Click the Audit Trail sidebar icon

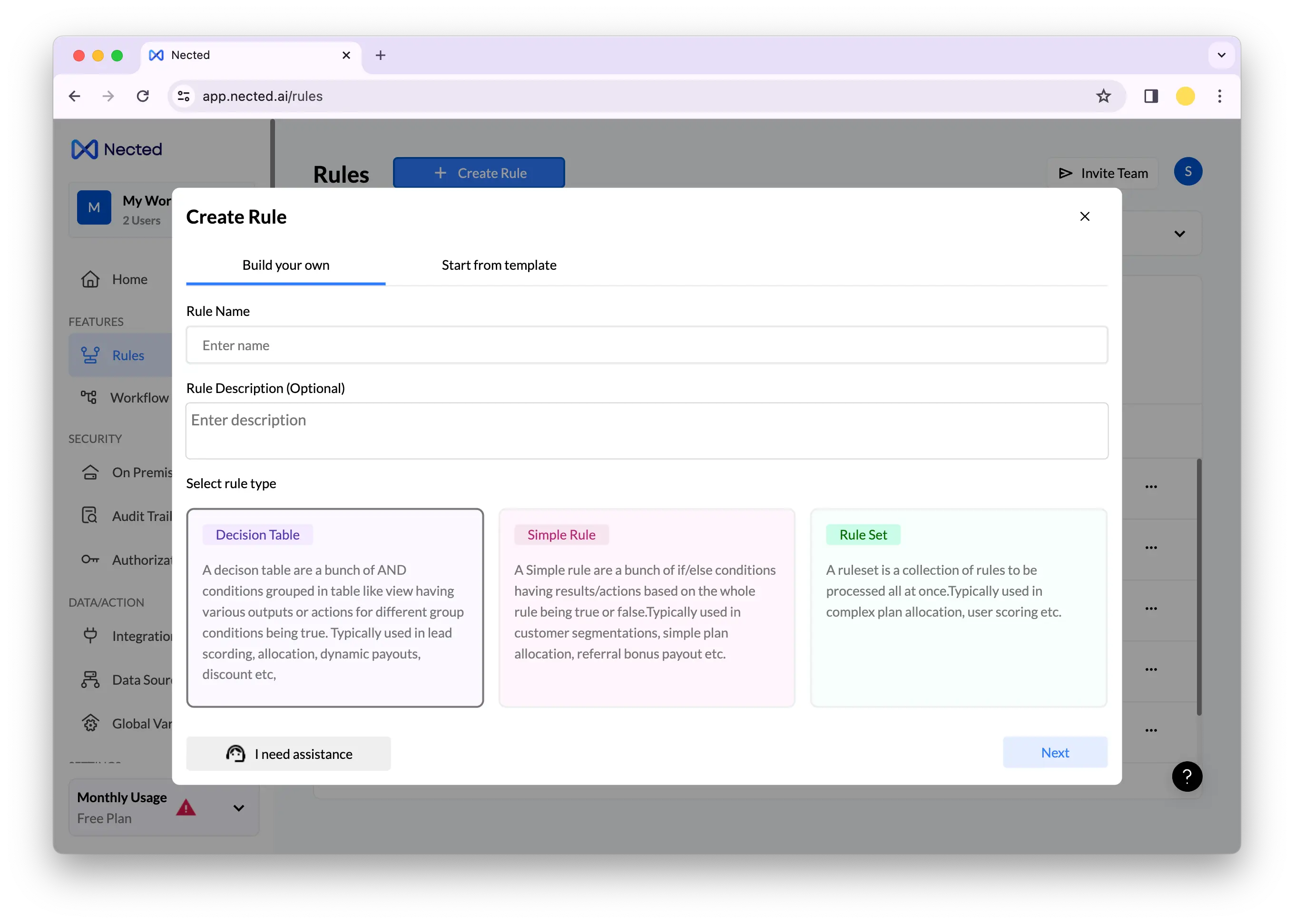pyautogui.click(x=89, y=515)
